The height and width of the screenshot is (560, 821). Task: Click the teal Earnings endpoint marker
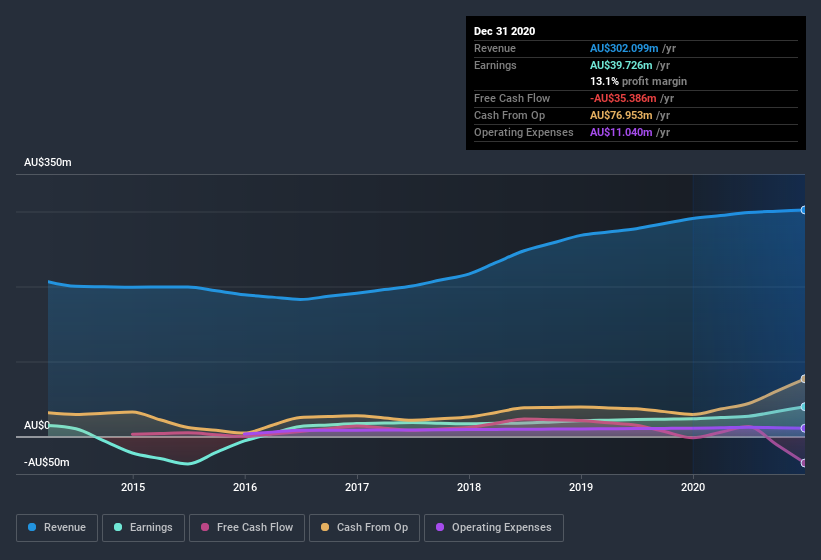coord(804,407)
